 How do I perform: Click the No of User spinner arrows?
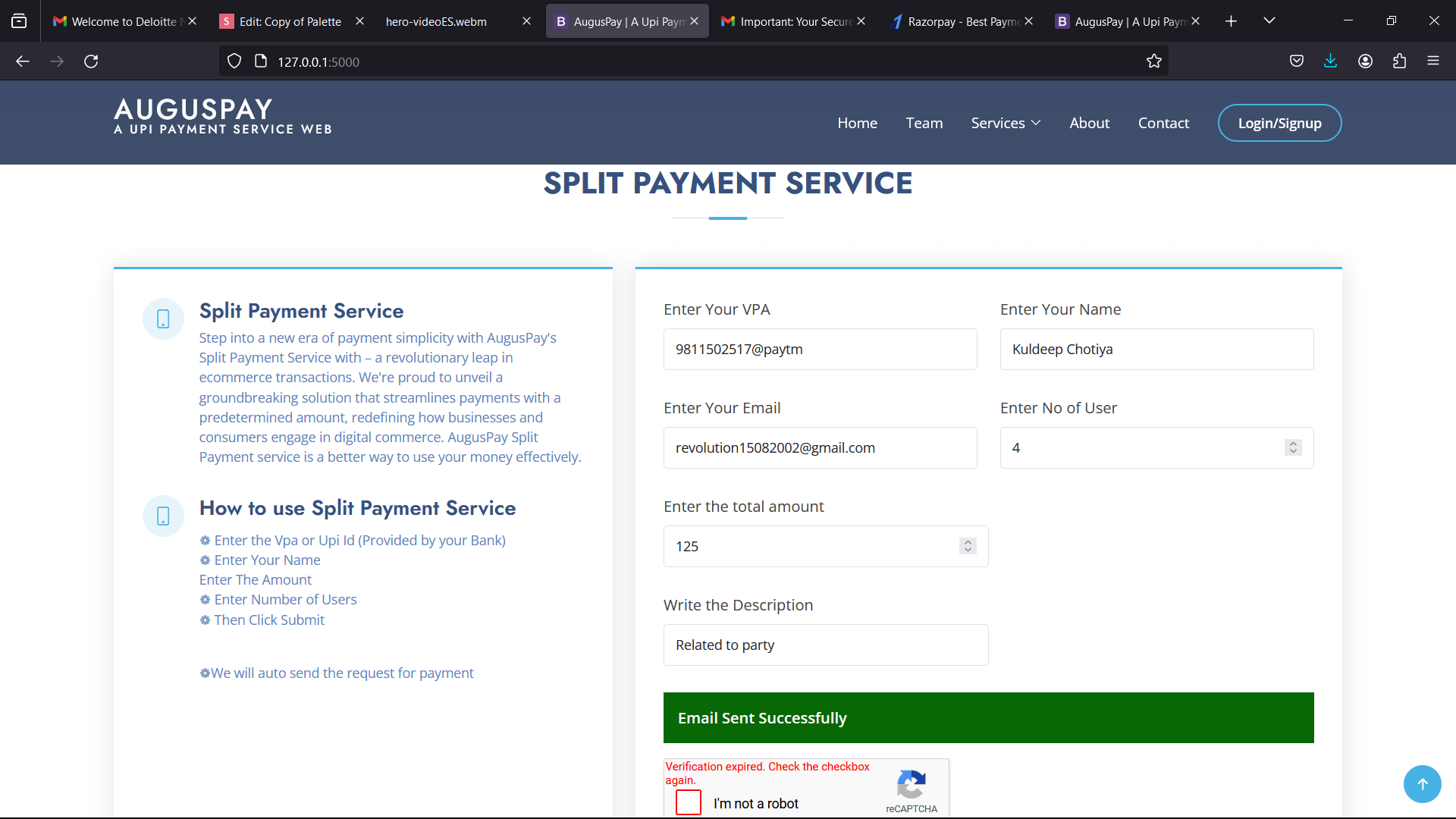[x=1293, y=447]
